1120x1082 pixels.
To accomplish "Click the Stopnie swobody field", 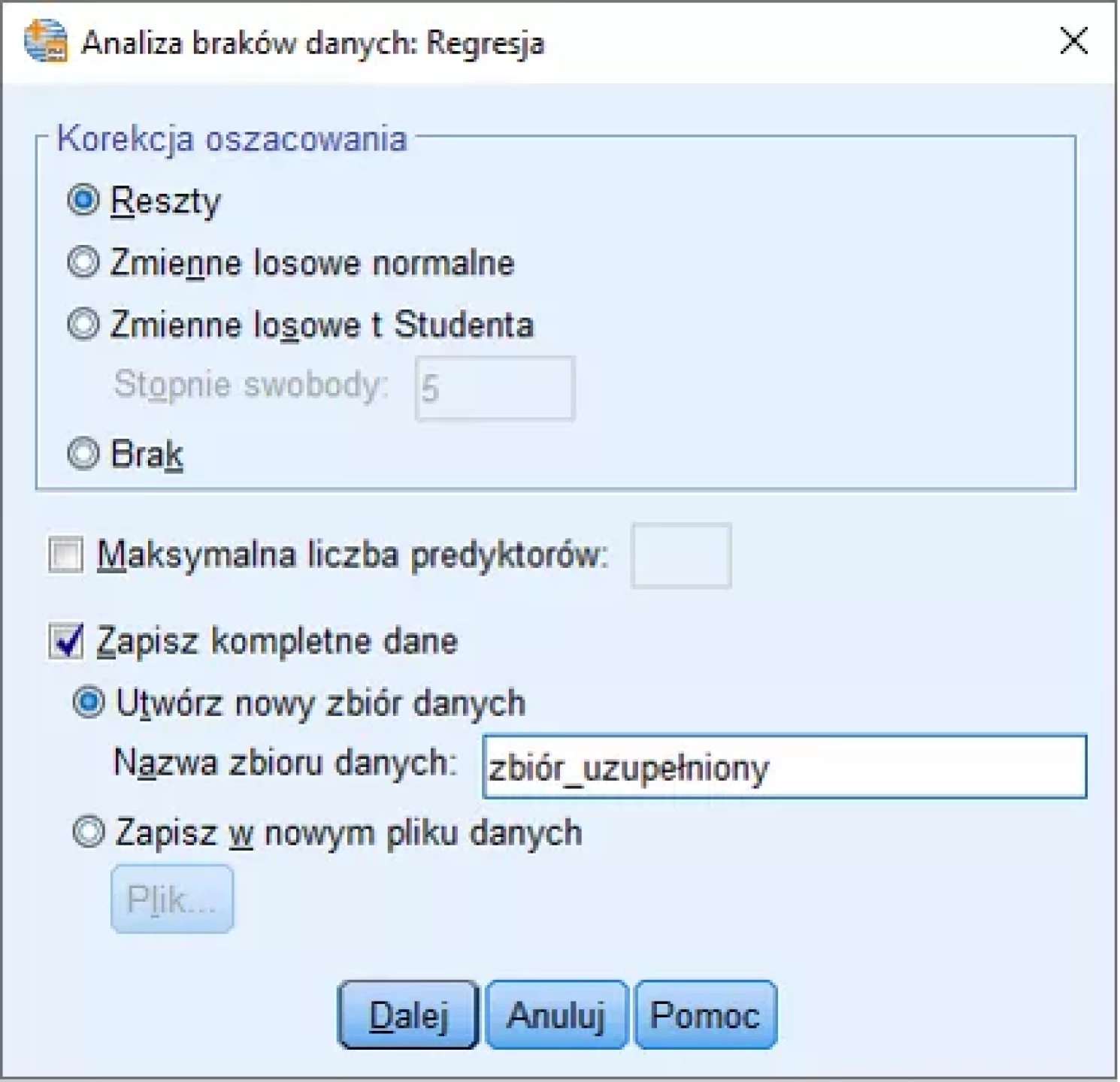I will point(495,388).
